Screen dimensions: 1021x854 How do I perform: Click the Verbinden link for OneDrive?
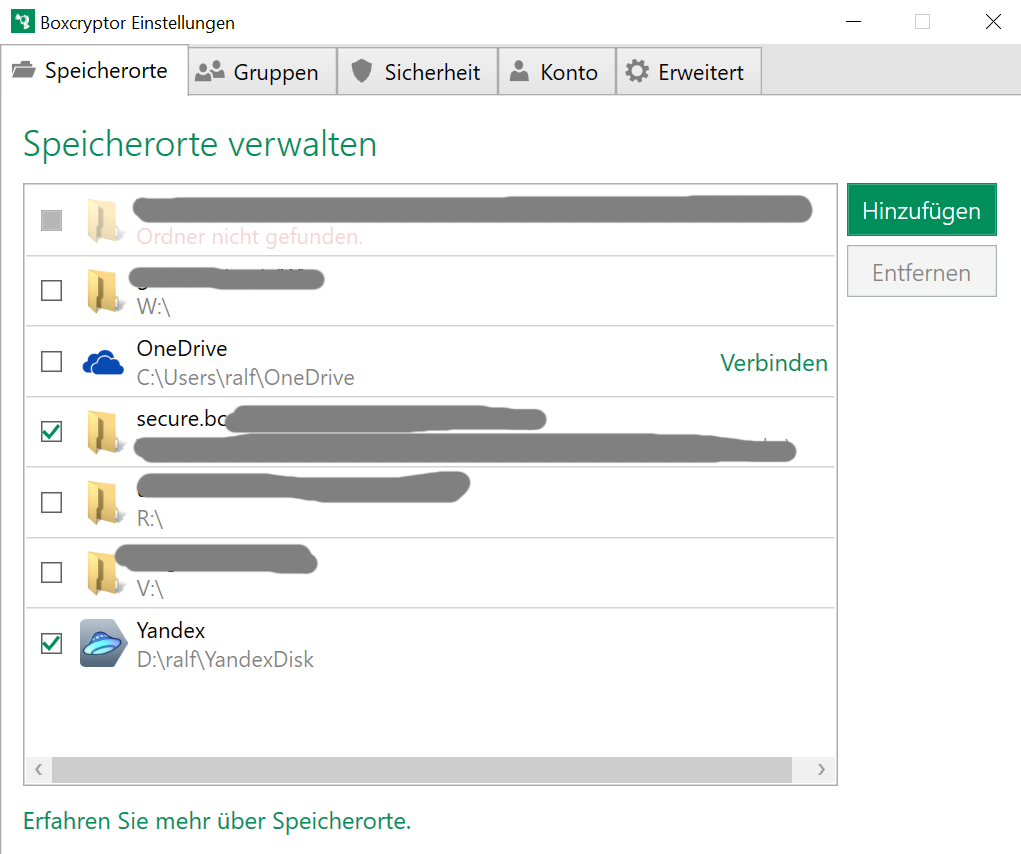tap(774, 363)
